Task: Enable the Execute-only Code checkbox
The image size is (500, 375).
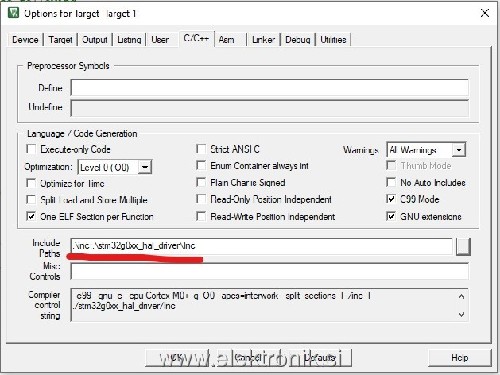Action: click(31, 149)
